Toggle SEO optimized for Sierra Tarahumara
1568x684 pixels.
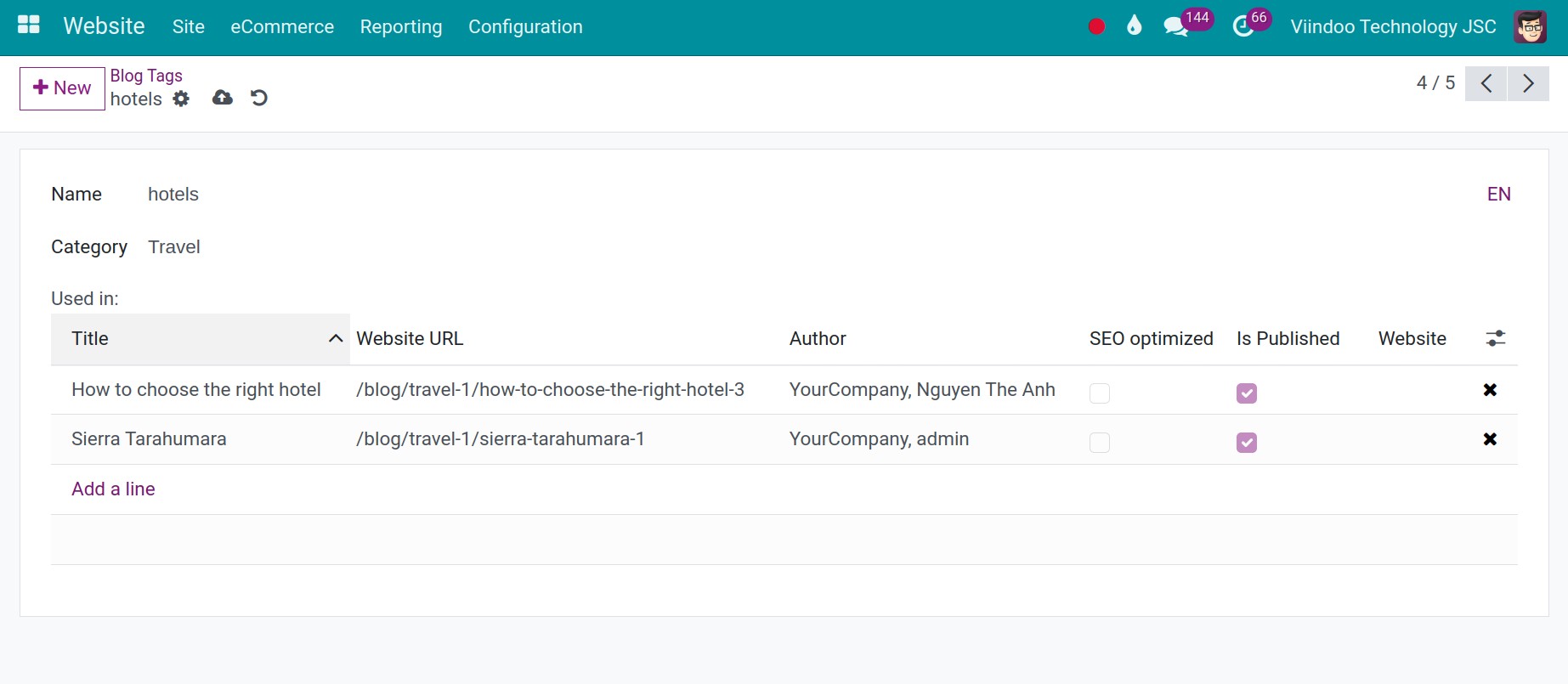pyautogui.click(x=1100, y=442)
